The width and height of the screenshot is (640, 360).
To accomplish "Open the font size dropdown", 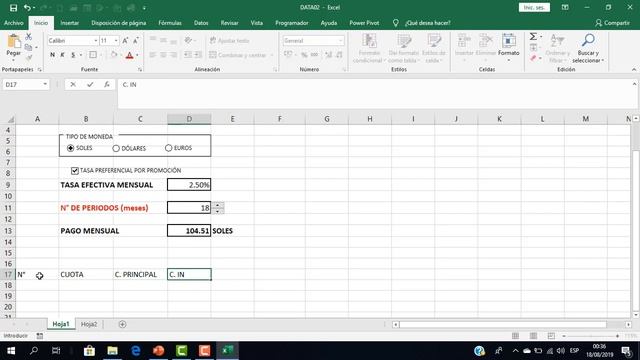I will pyautogui.click(x=116, y=41).
